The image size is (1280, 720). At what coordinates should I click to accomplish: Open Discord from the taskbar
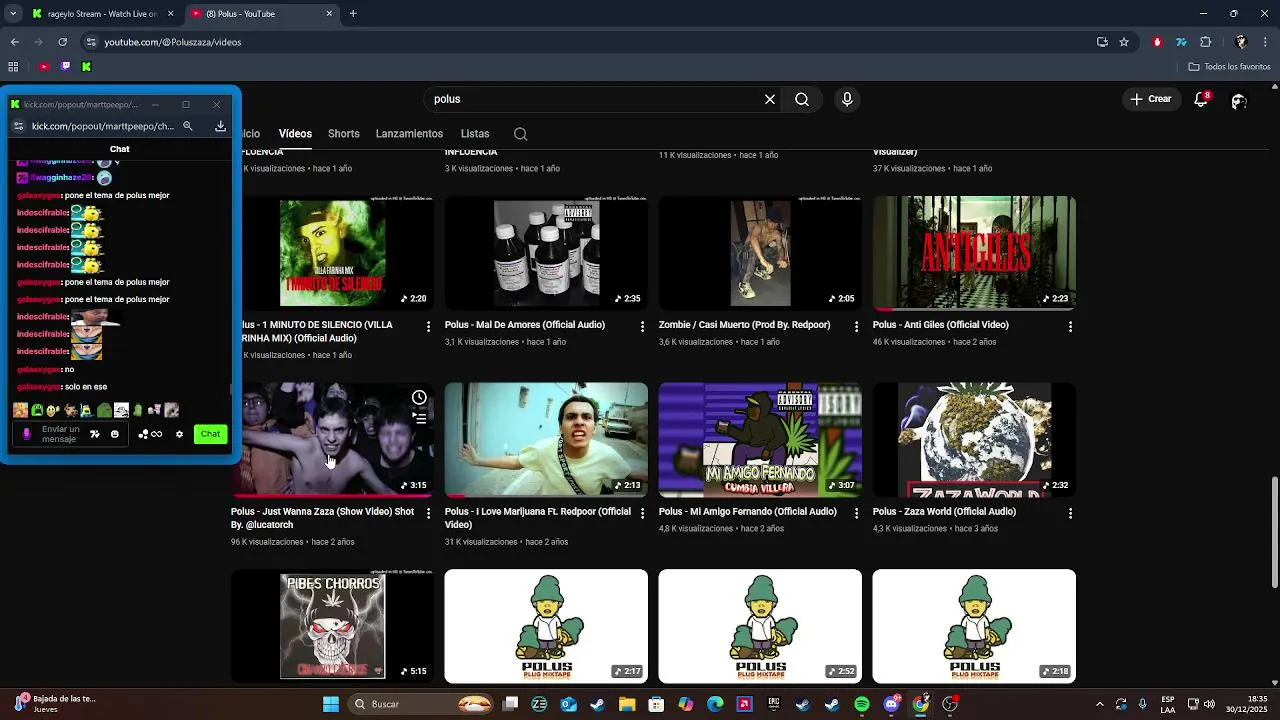click(x=891, y=704)
